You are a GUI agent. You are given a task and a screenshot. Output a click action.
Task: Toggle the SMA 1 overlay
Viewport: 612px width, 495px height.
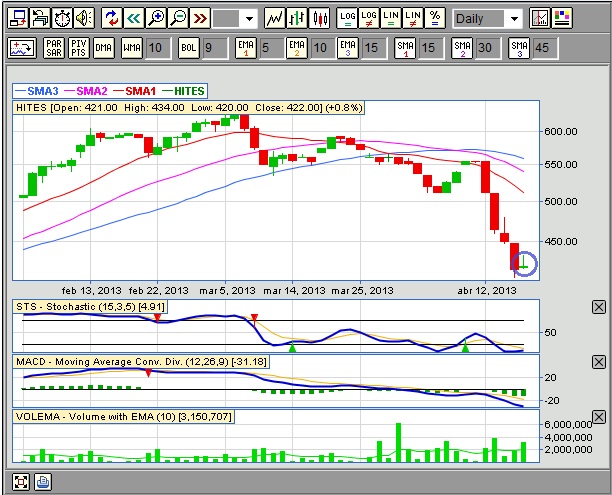pyautogui.click(x=405, y=48)
